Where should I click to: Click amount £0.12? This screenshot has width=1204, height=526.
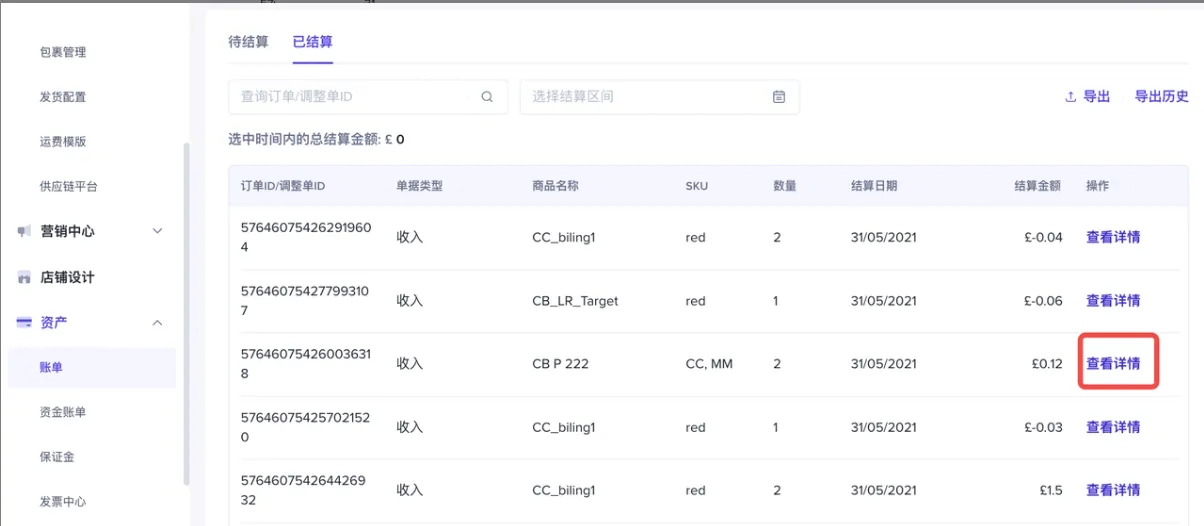pyautogui.click(x=1047, y=364)
